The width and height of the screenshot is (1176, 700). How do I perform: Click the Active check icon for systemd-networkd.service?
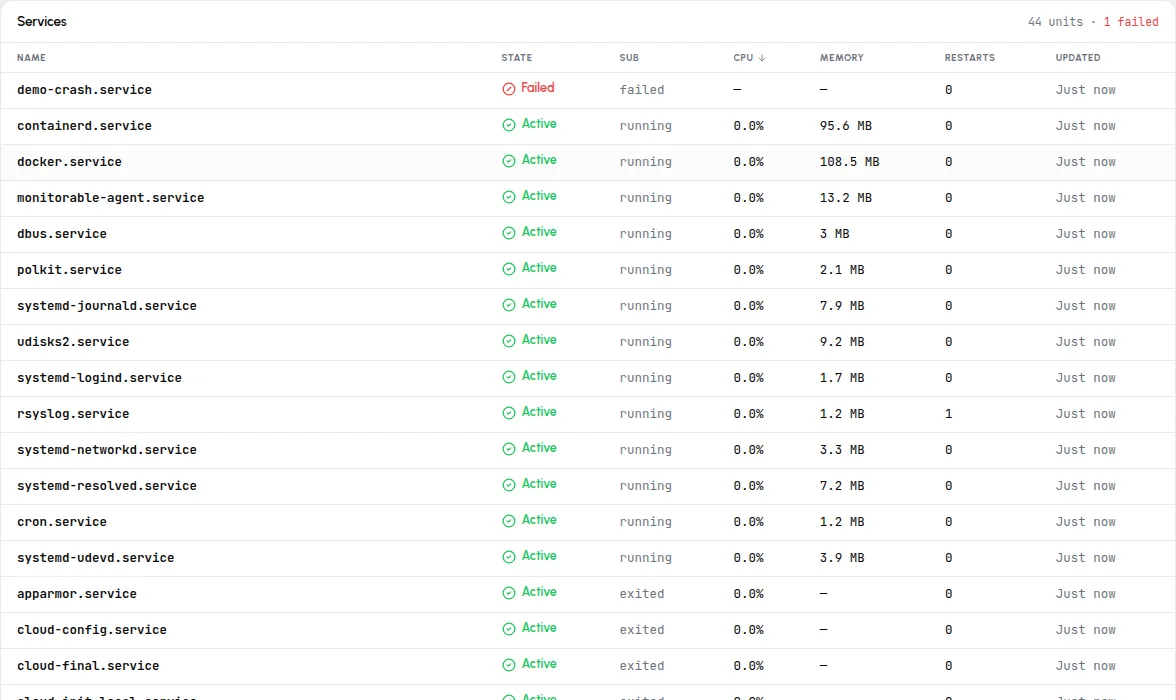click(508, 449)
